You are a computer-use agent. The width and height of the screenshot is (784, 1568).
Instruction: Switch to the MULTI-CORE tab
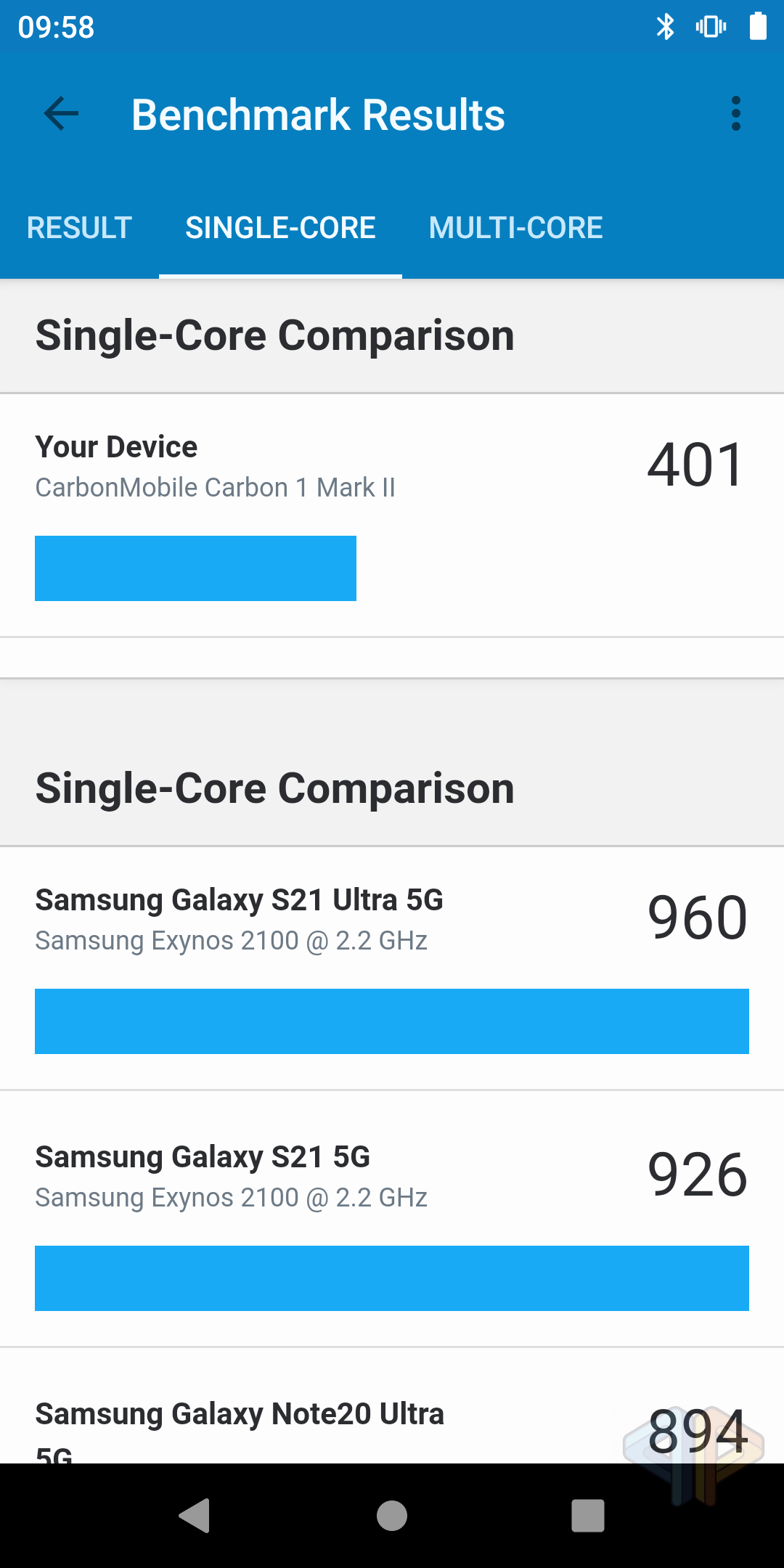click(x=515, y=228)
